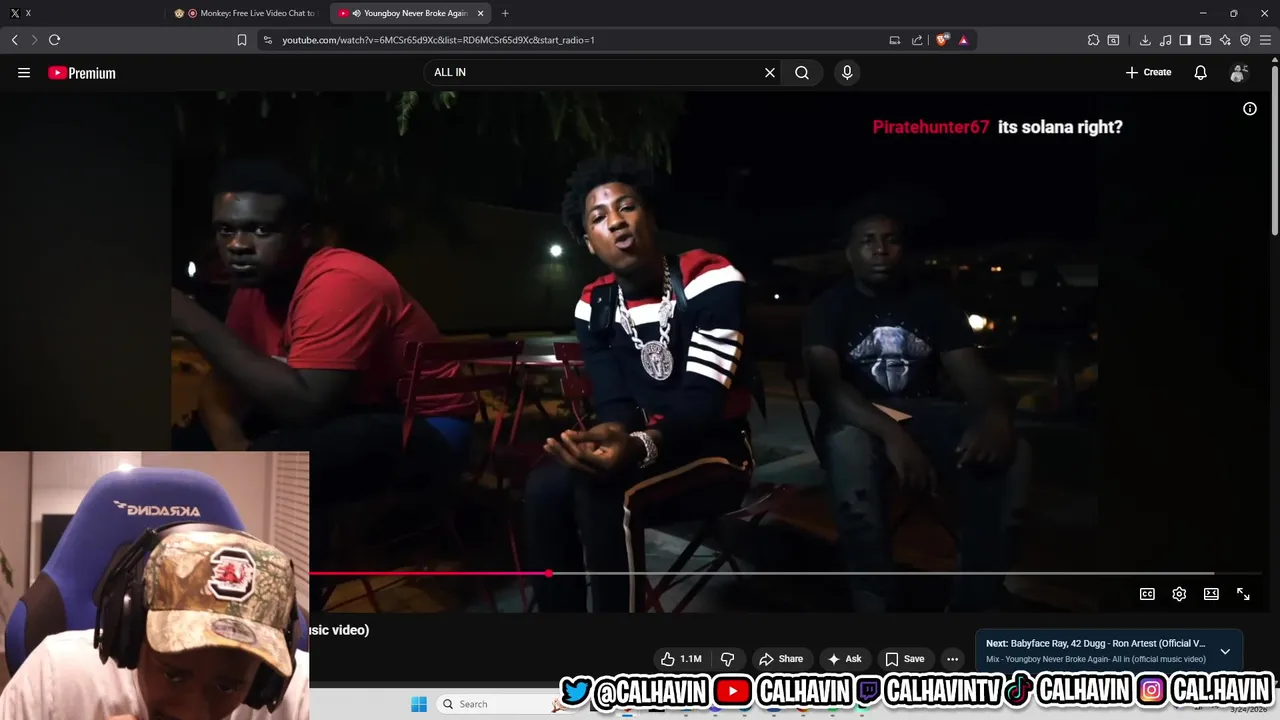This screenshot has height=720, width=1280.
Task: Reload the current page
Action: pos(54,40)
